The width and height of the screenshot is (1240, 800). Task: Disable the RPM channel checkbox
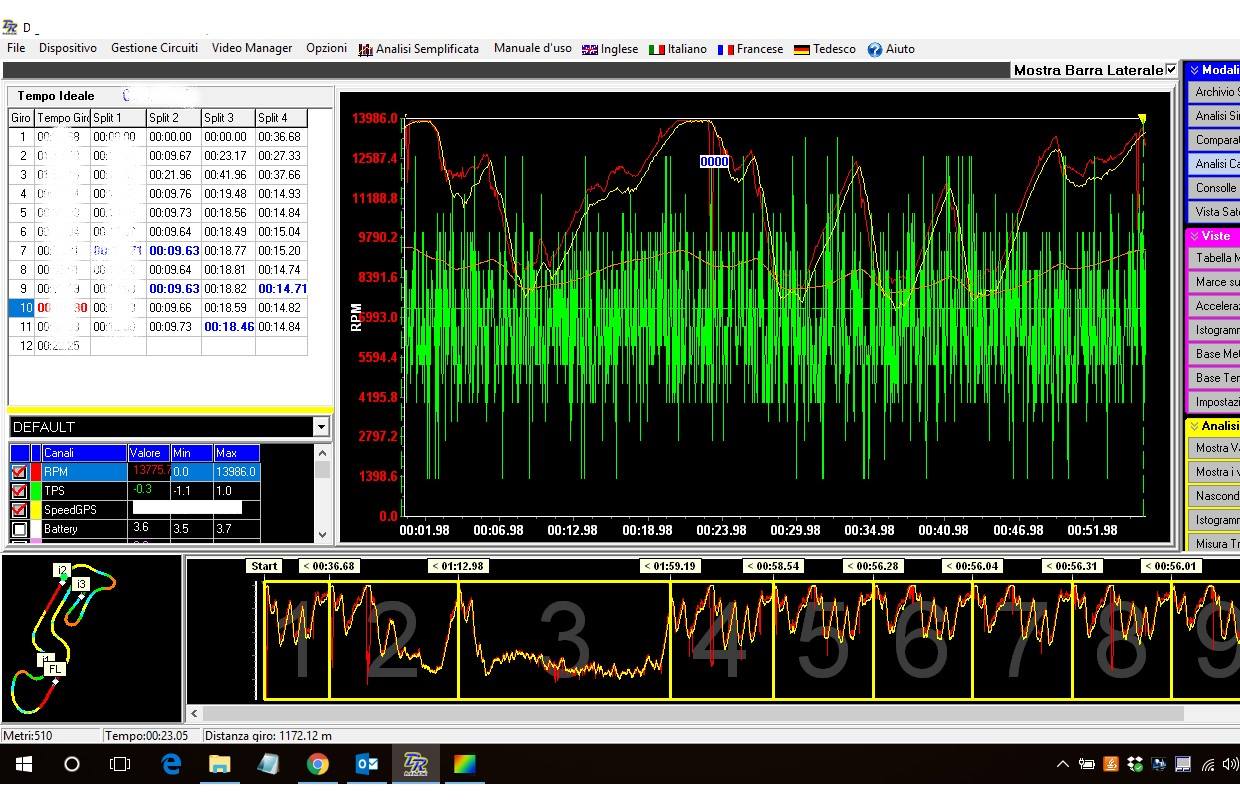pos(19,472)
